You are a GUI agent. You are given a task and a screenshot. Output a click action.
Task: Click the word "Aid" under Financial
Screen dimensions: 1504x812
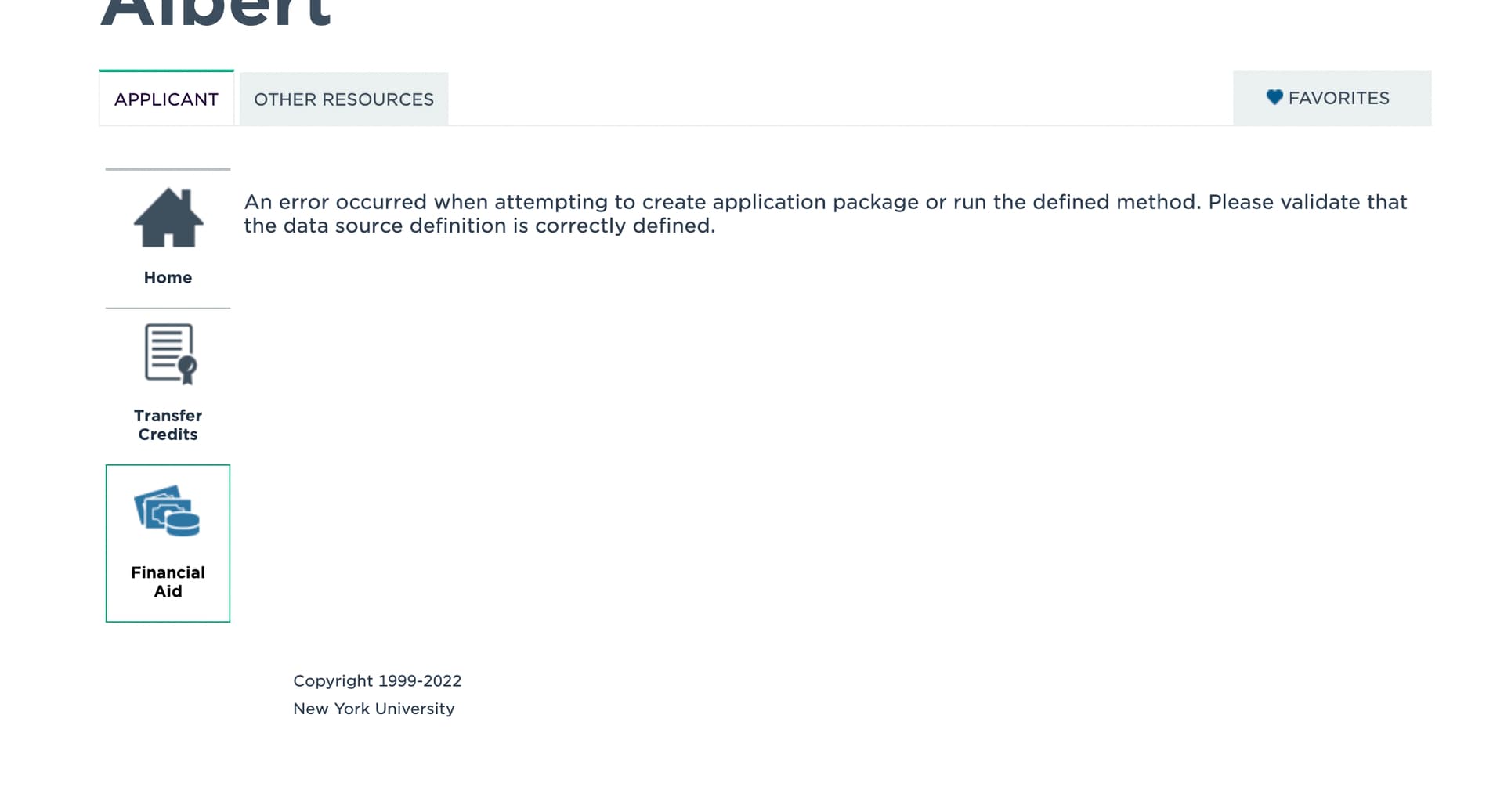pyautogui.click(x=168, y=591)
